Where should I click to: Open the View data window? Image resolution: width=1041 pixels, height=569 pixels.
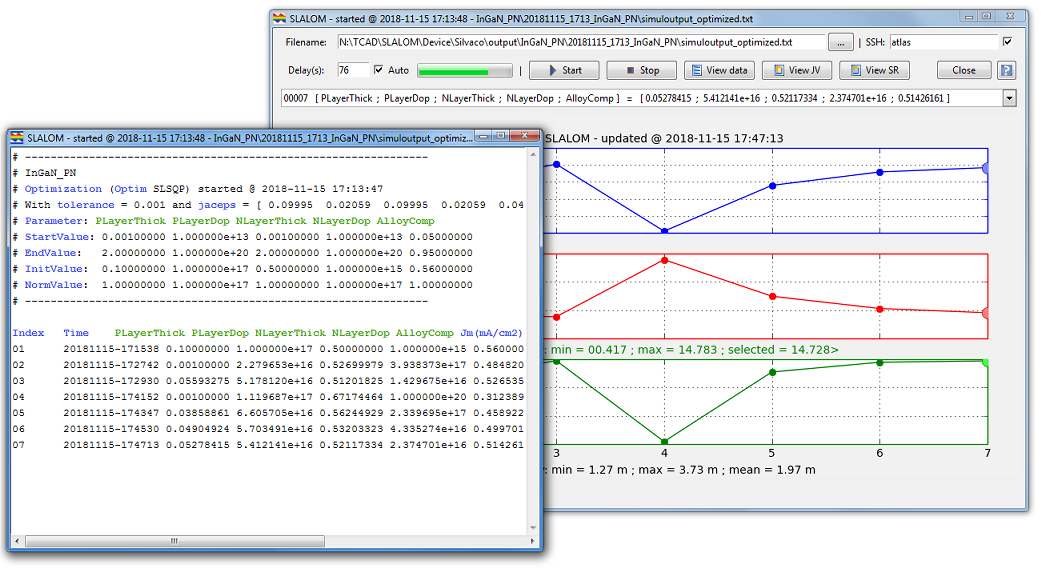point(720,70)
